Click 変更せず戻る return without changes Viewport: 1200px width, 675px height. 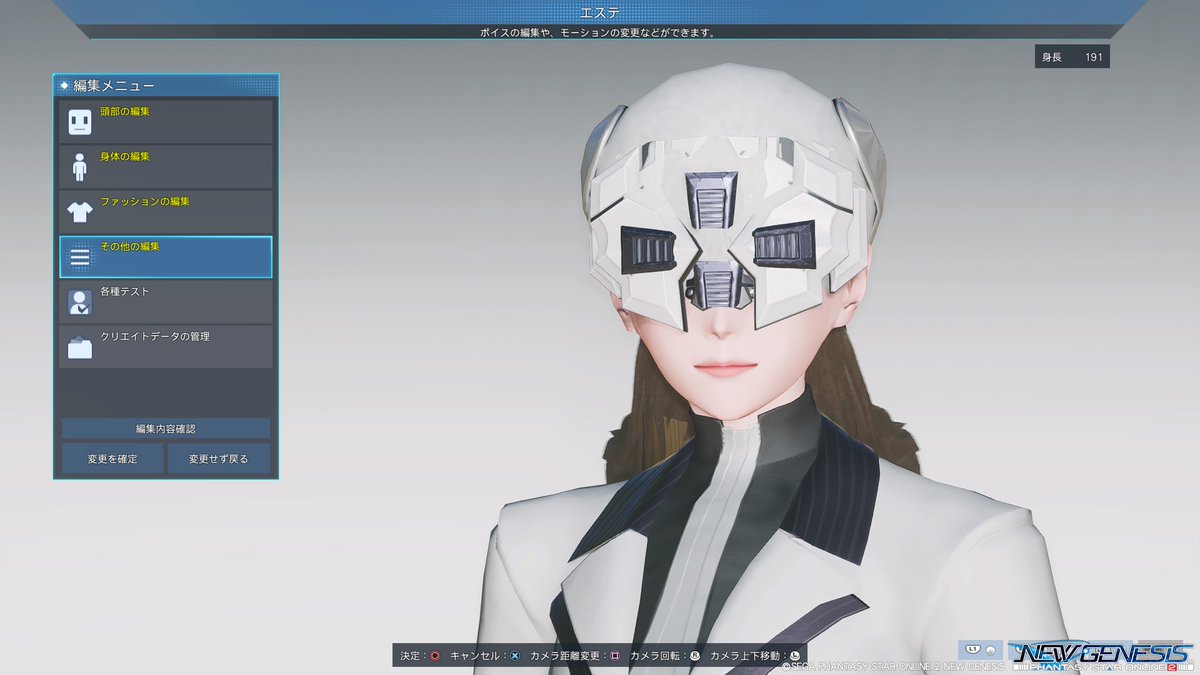218,459
